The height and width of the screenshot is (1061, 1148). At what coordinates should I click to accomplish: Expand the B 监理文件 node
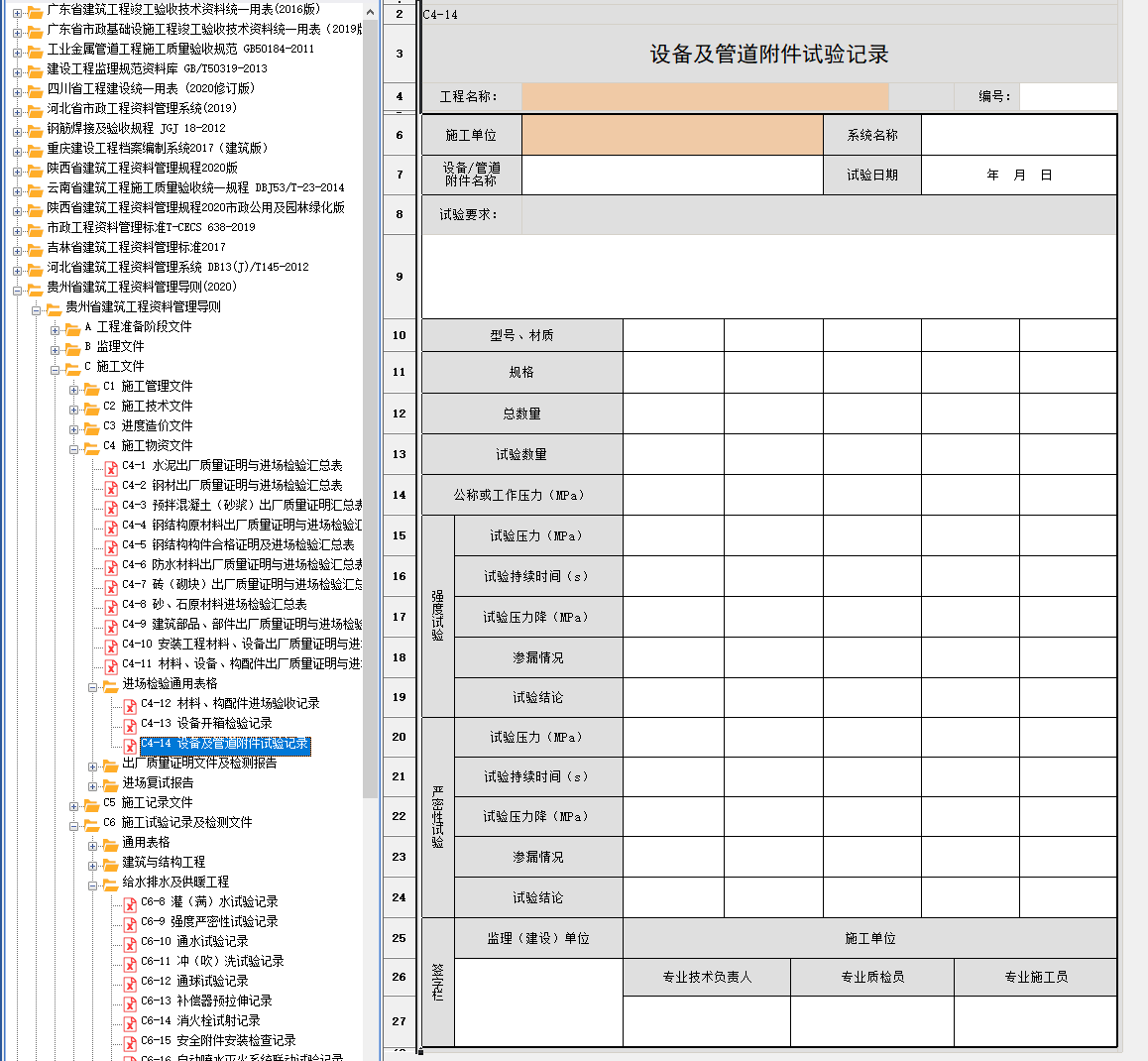(x=55, y=349)
